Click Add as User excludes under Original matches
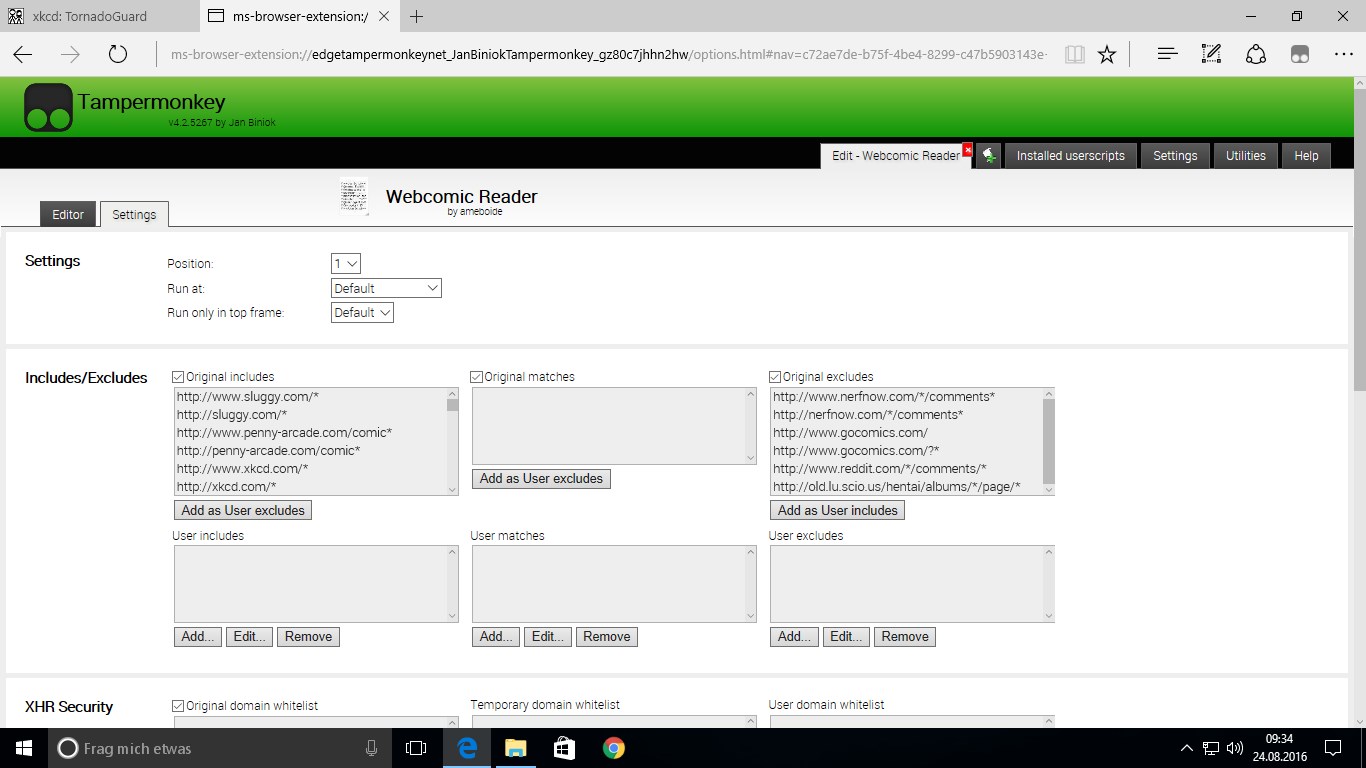 541,478
